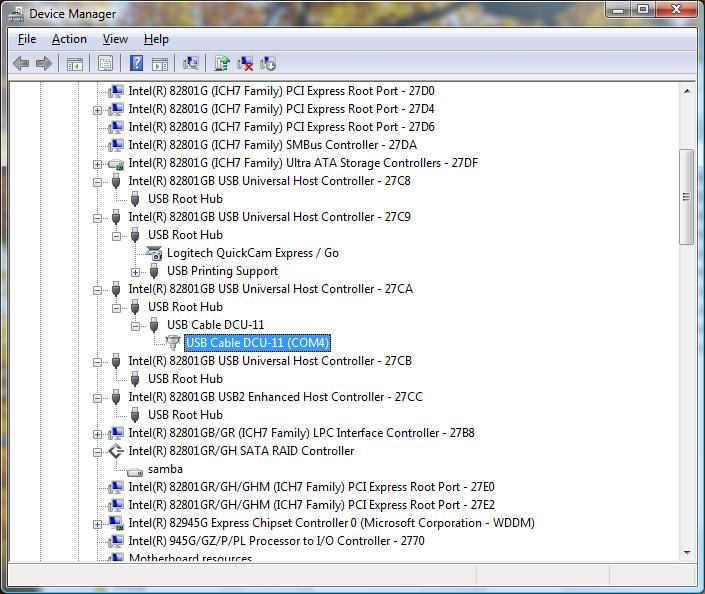705x594 pixels.
Task: Click the vertical scrollbar thumb
Action: [x=687, y=197]
